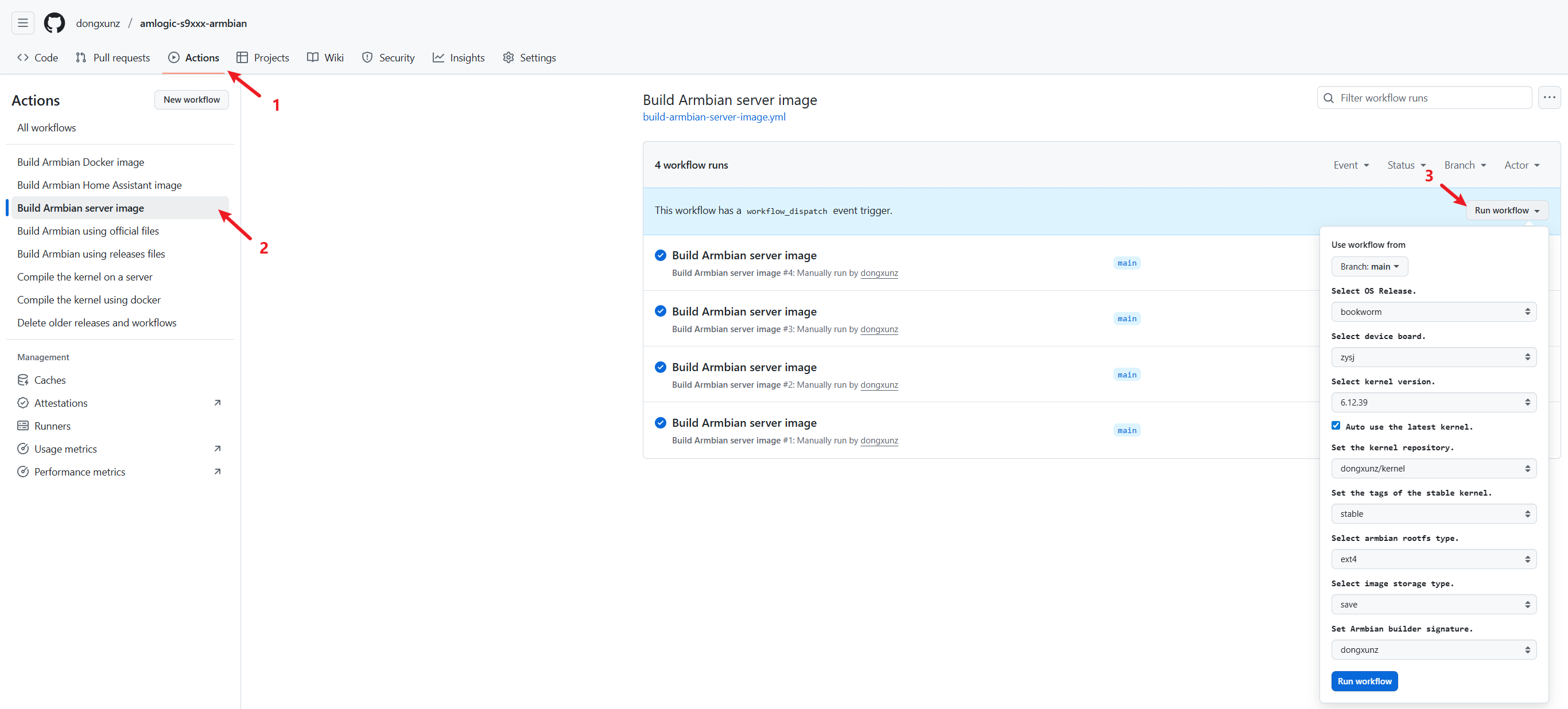This screenshot has width=1568, height=709.
Task: Click the New workflow button
Action: [x=192, y=100]
